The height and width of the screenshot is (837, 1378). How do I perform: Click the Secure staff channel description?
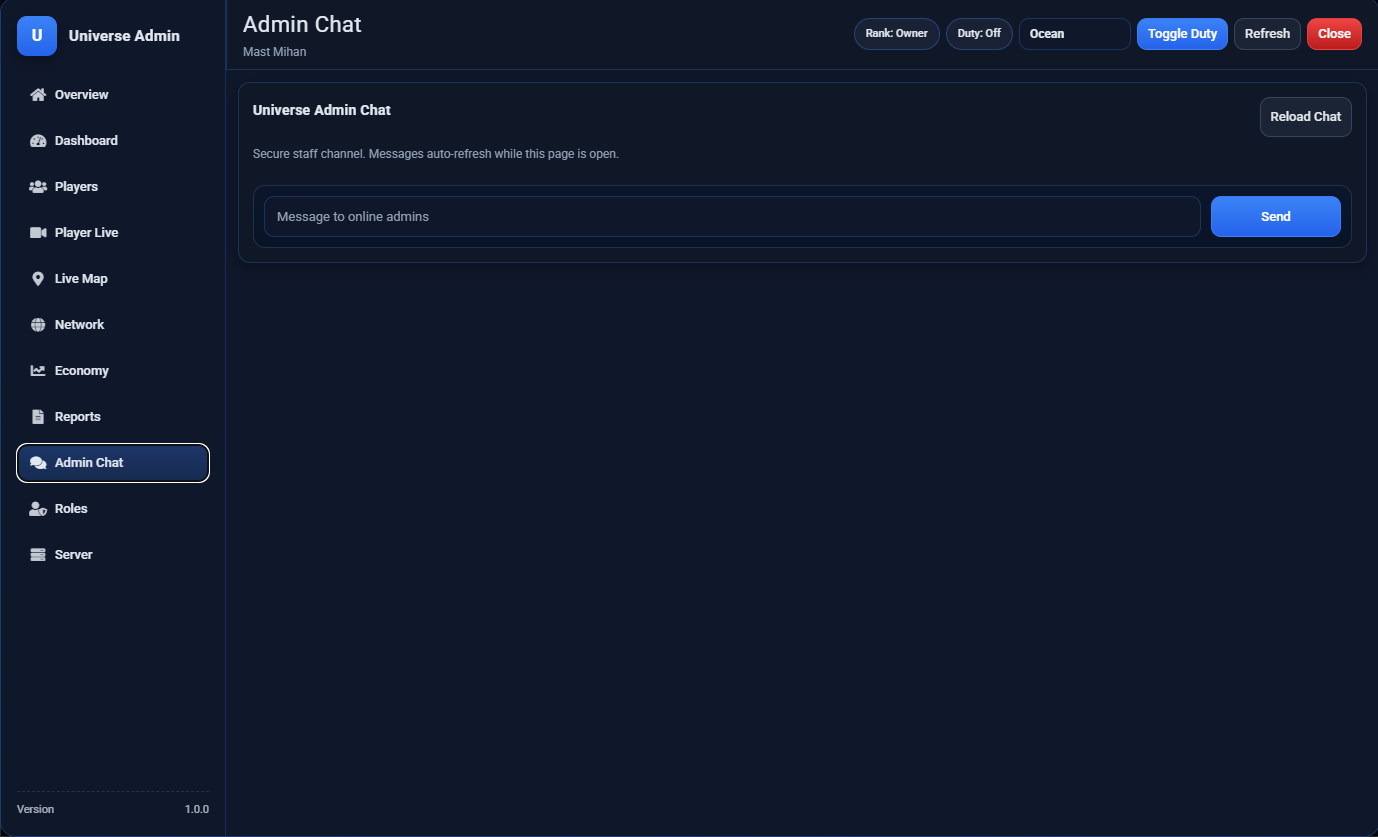436,154
